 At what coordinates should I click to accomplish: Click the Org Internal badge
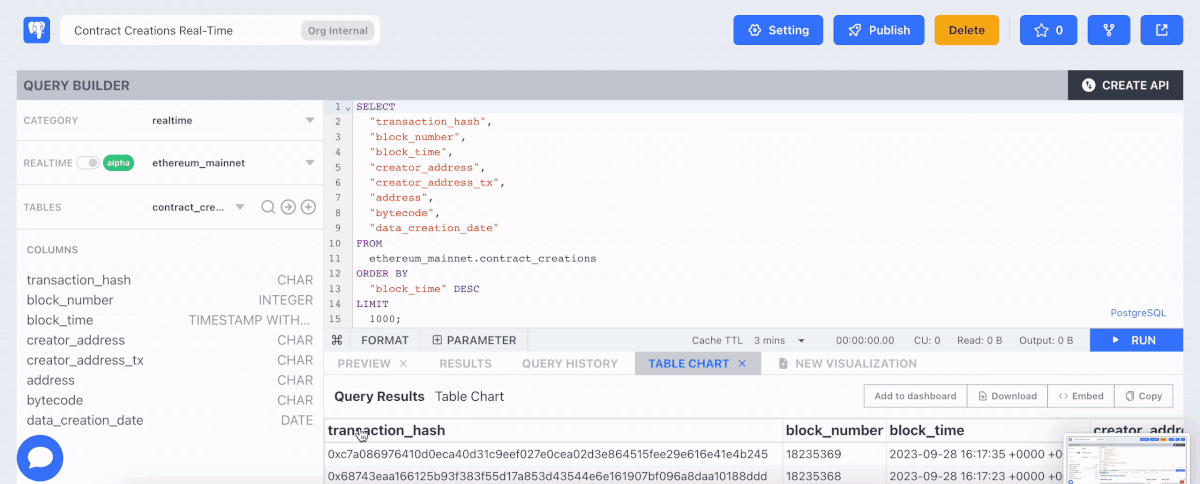click(x=337, y=30)
